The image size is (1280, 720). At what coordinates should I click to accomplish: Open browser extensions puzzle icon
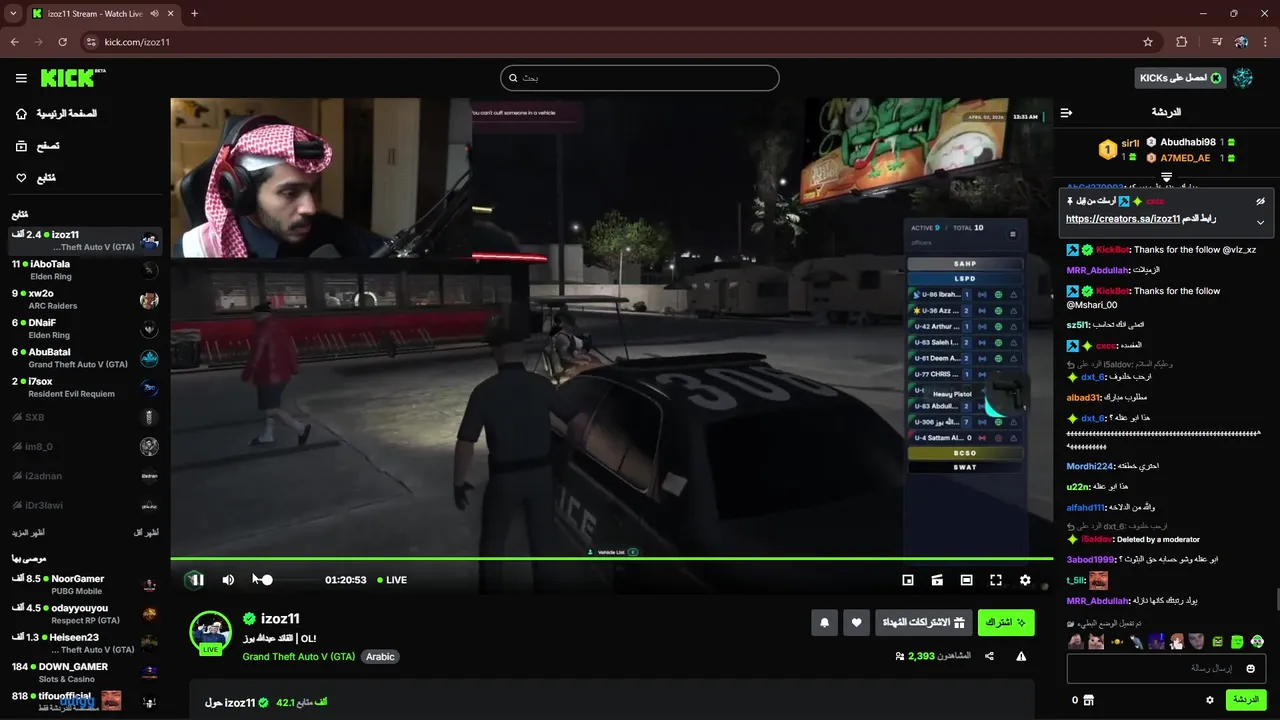(1182, 42)
